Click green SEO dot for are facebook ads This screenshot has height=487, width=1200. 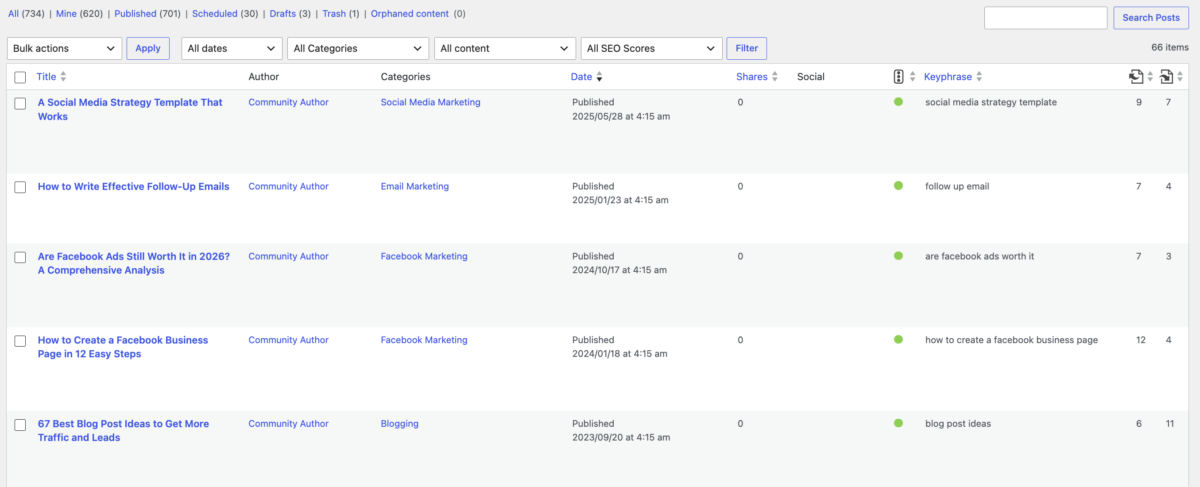click(898, 256)
